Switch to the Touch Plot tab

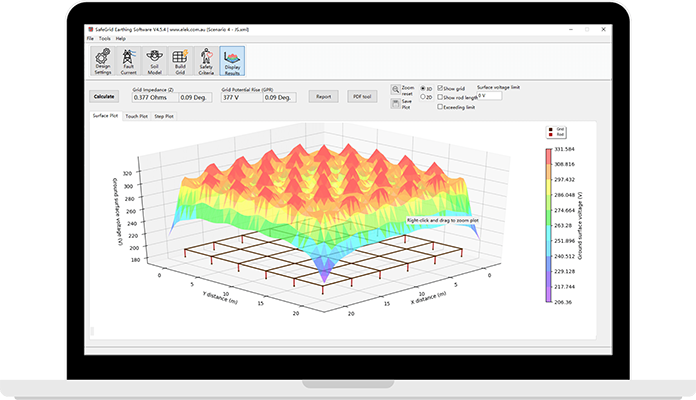(136, 116)
